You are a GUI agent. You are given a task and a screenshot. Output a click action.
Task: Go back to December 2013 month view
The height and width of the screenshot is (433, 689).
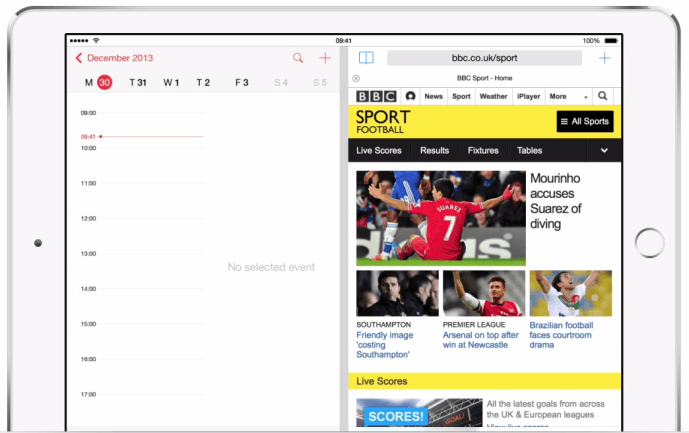tap(114, 58)
